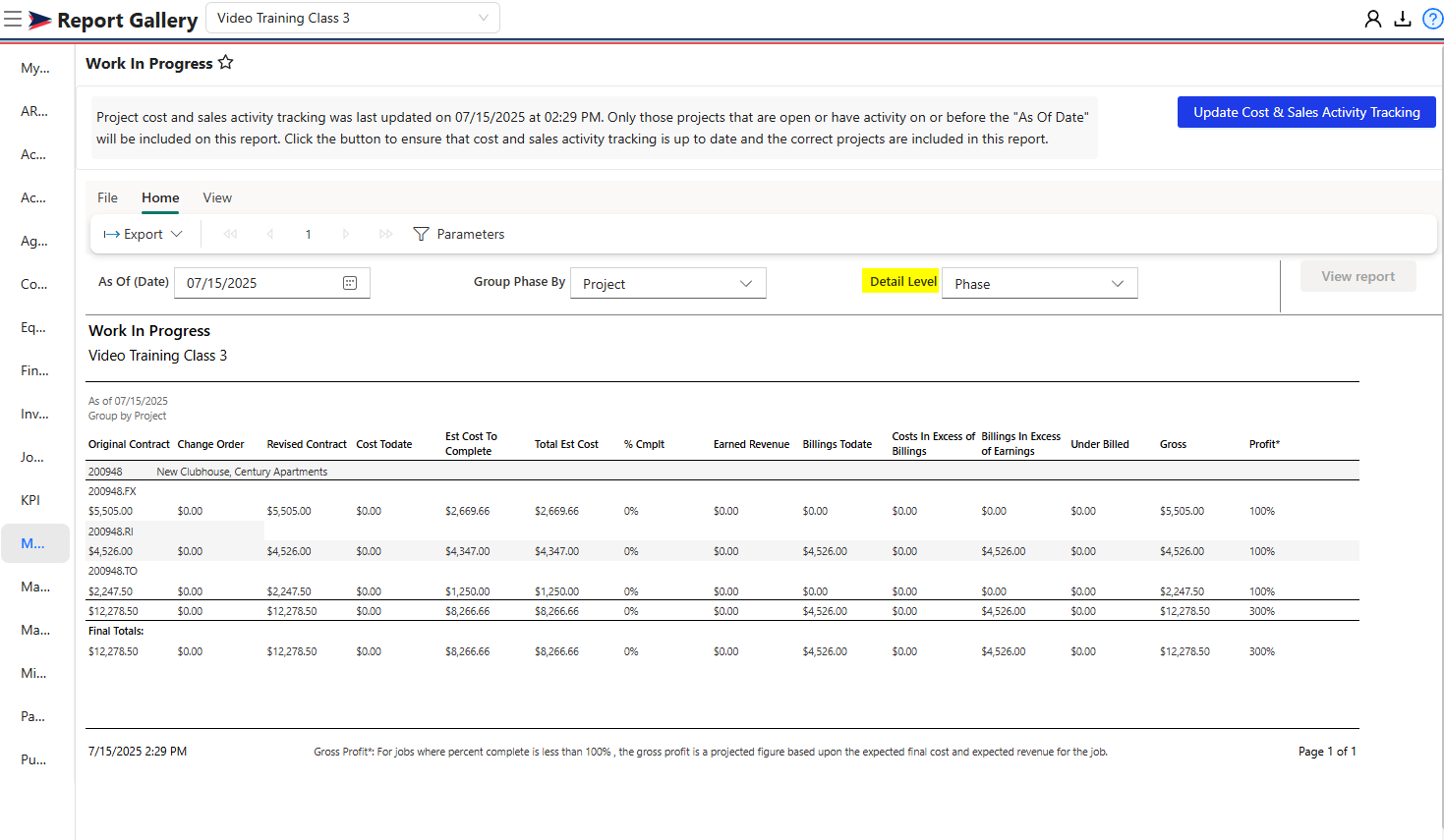
Task: Toggle the Parameters filter panel
Action: pos(458,234)
